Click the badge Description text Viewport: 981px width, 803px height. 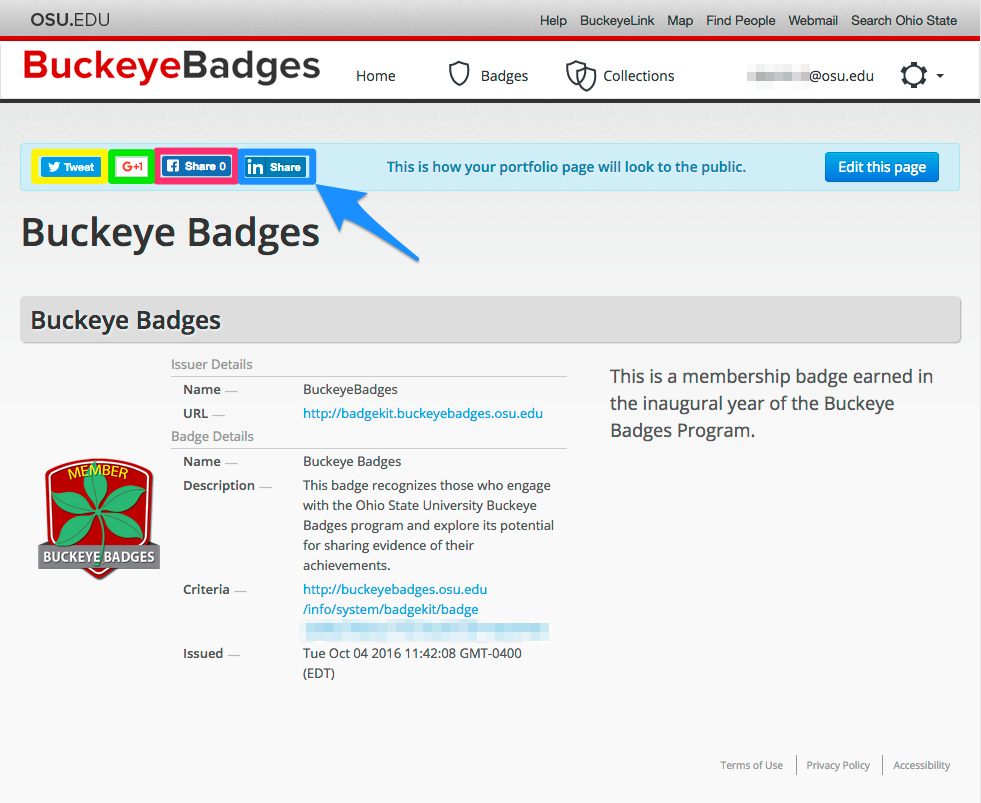pyautogui.click(x=428, y=525)
